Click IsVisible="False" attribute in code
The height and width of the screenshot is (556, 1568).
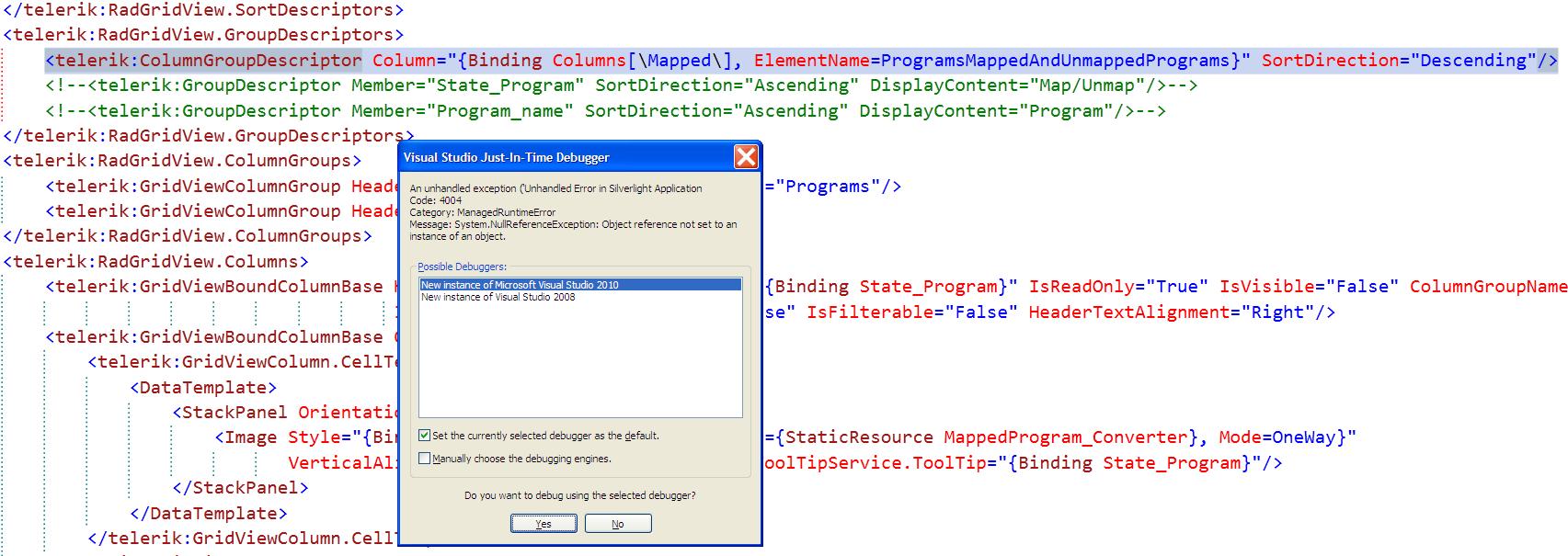1309,287
